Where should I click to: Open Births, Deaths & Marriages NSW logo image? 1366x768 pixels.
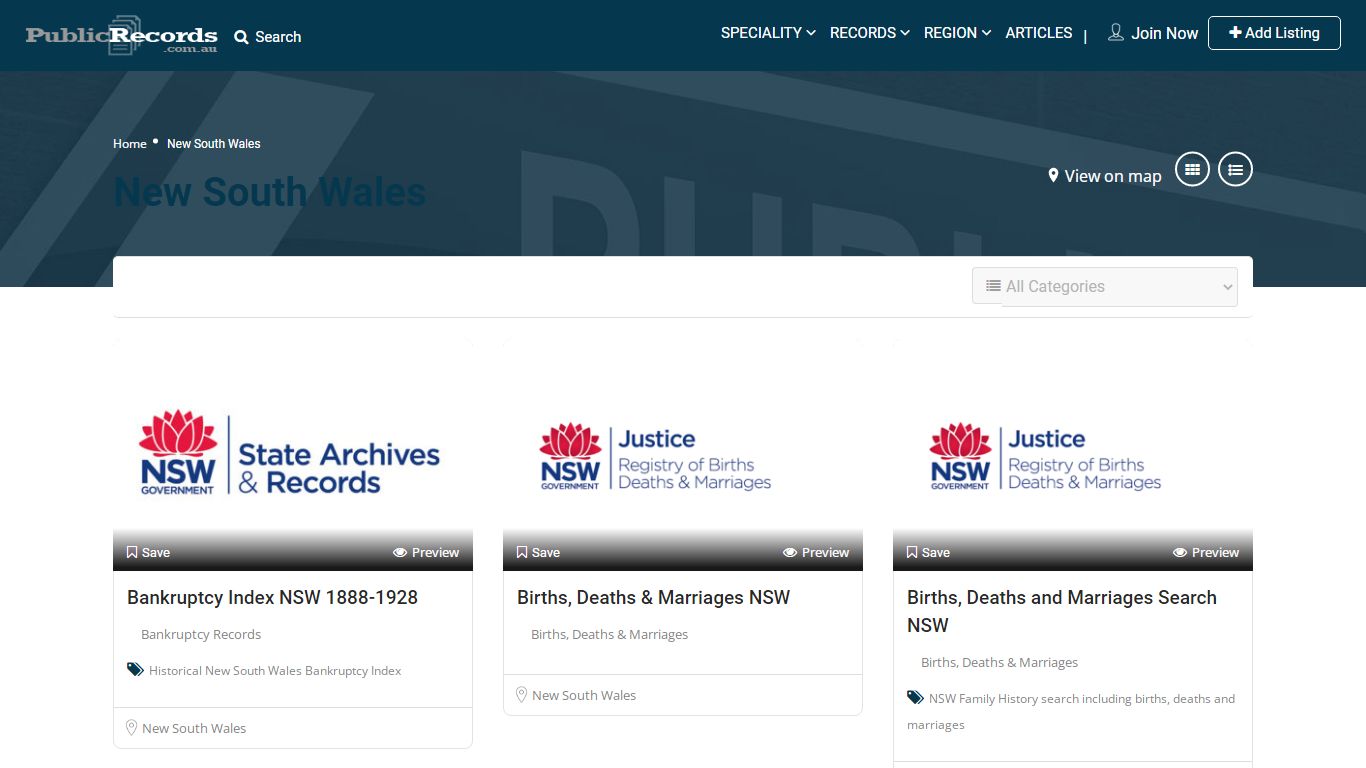683,454
